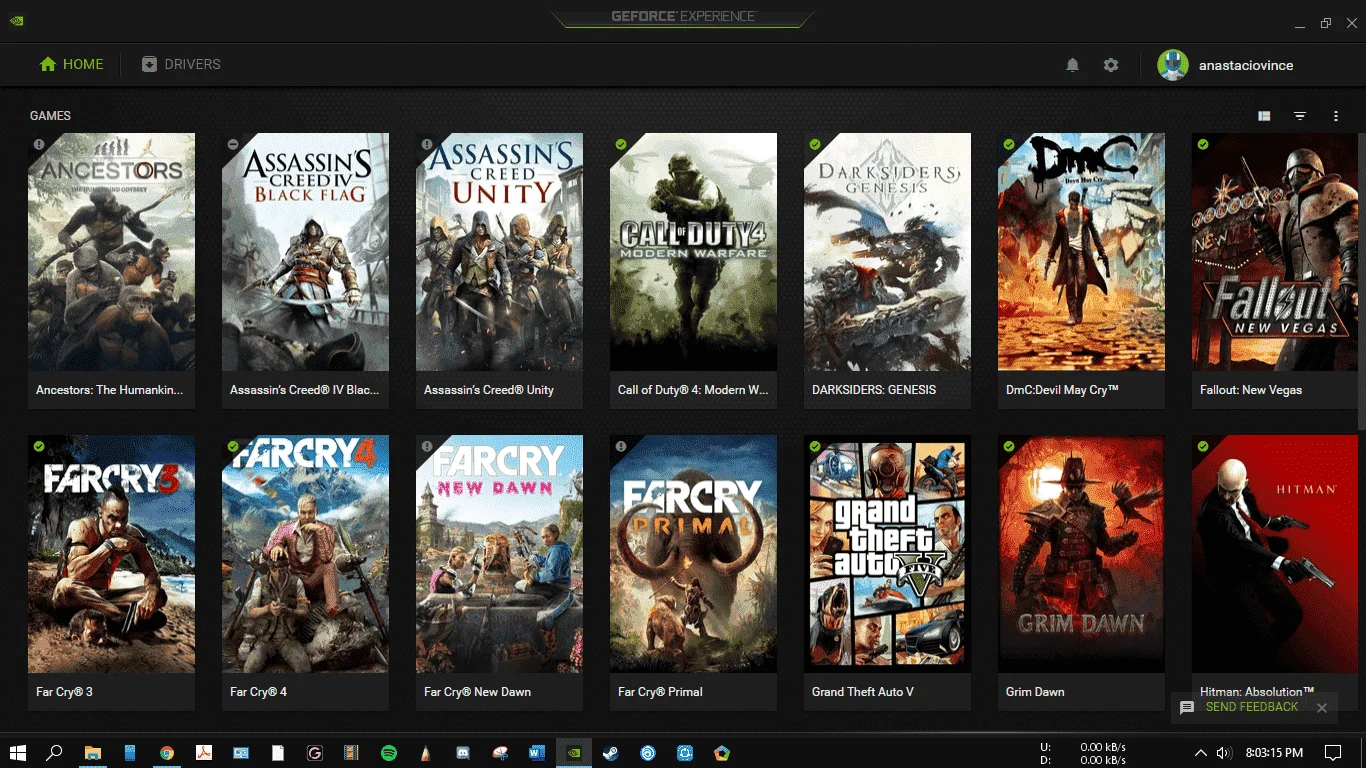Open the three-dot more options menu

tap(1336, 116)
